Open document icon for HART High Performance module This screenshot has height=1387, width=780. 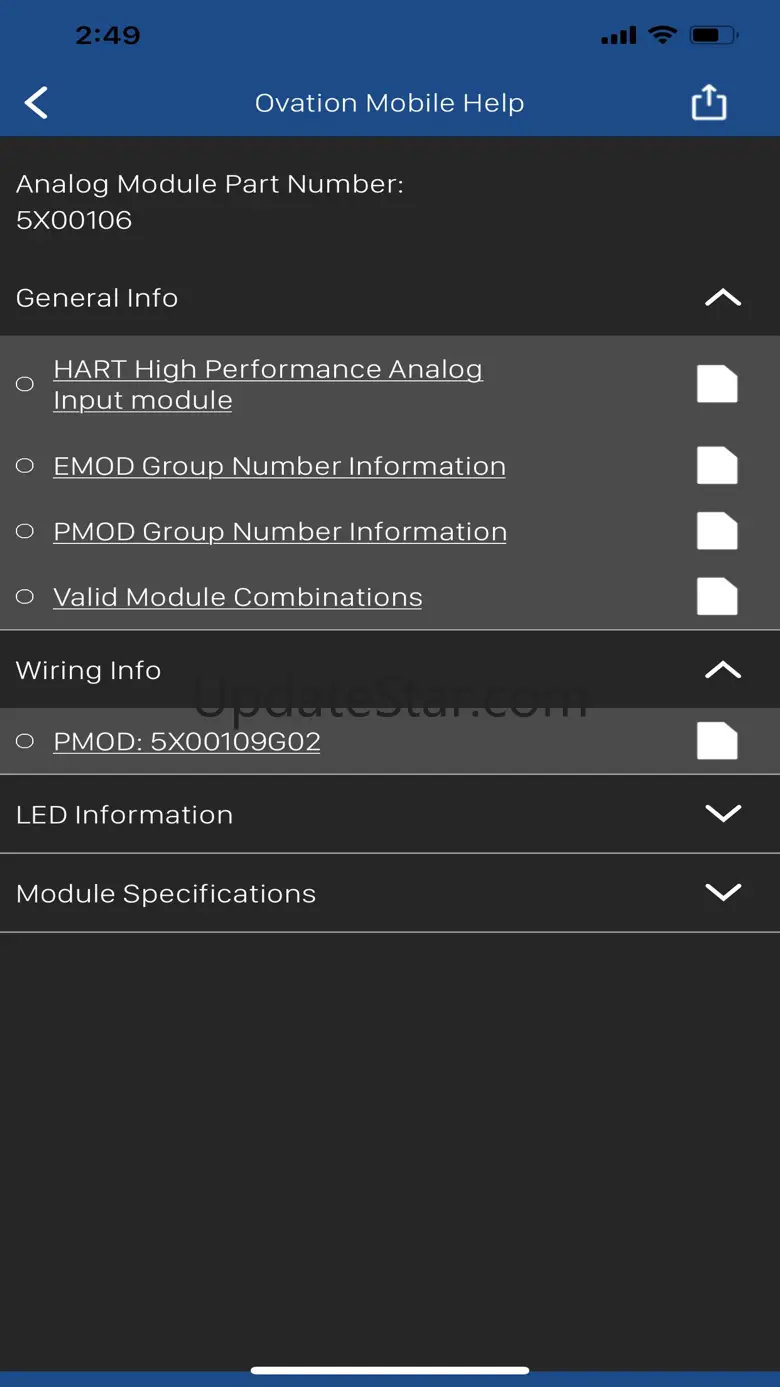point(717,384)
